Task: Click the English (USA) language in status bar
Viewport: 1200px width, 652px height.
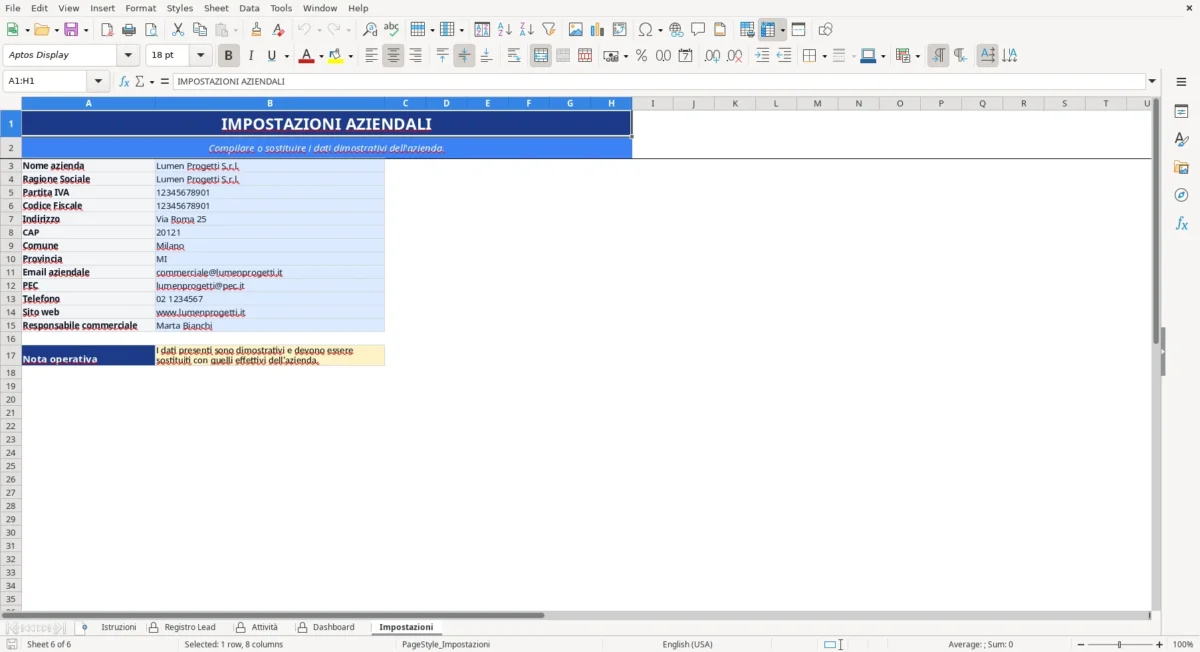Action: [x=688, y=645]
